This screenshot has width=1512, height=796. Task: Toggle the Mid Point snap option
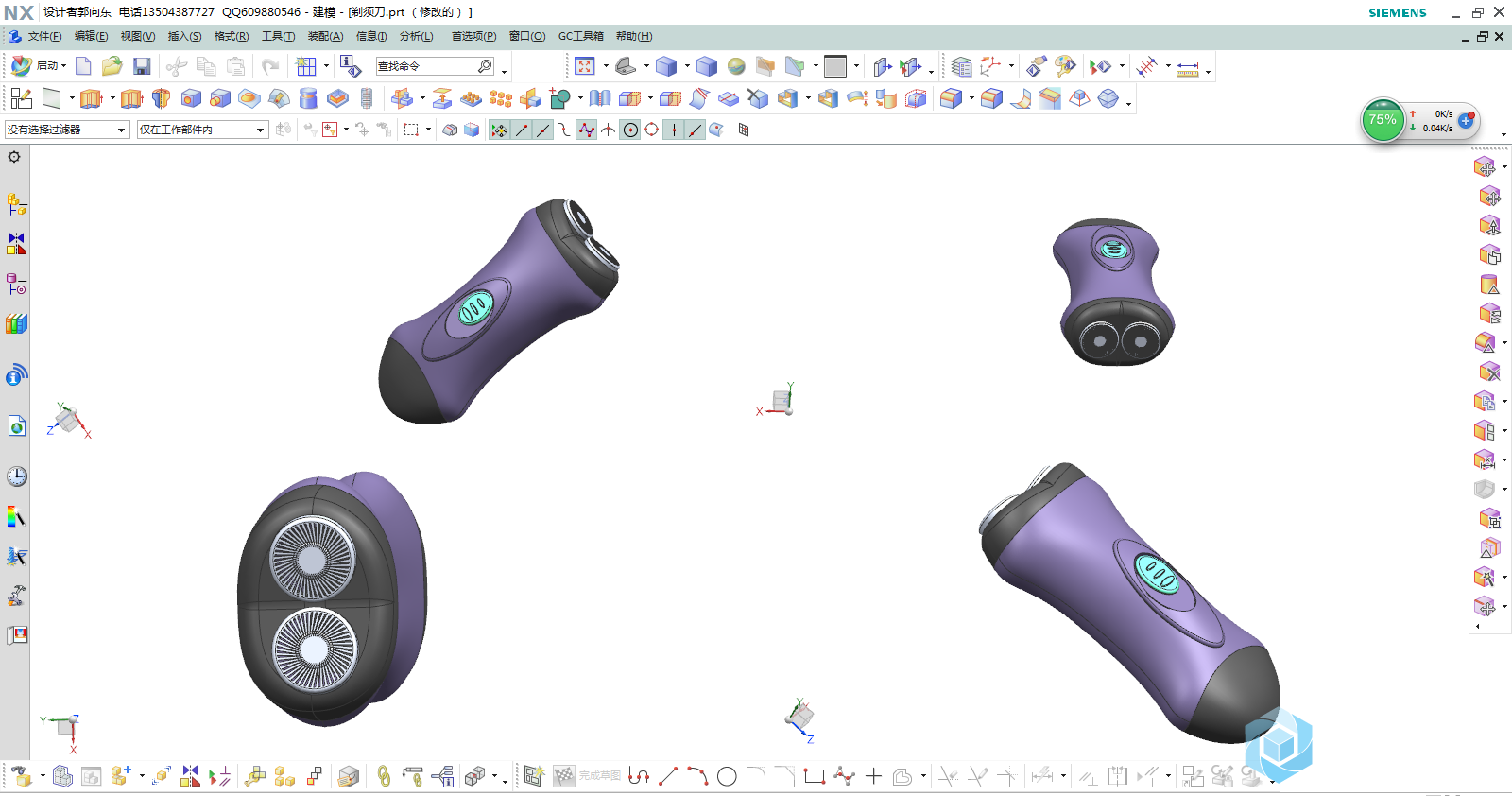click(543, 130)
